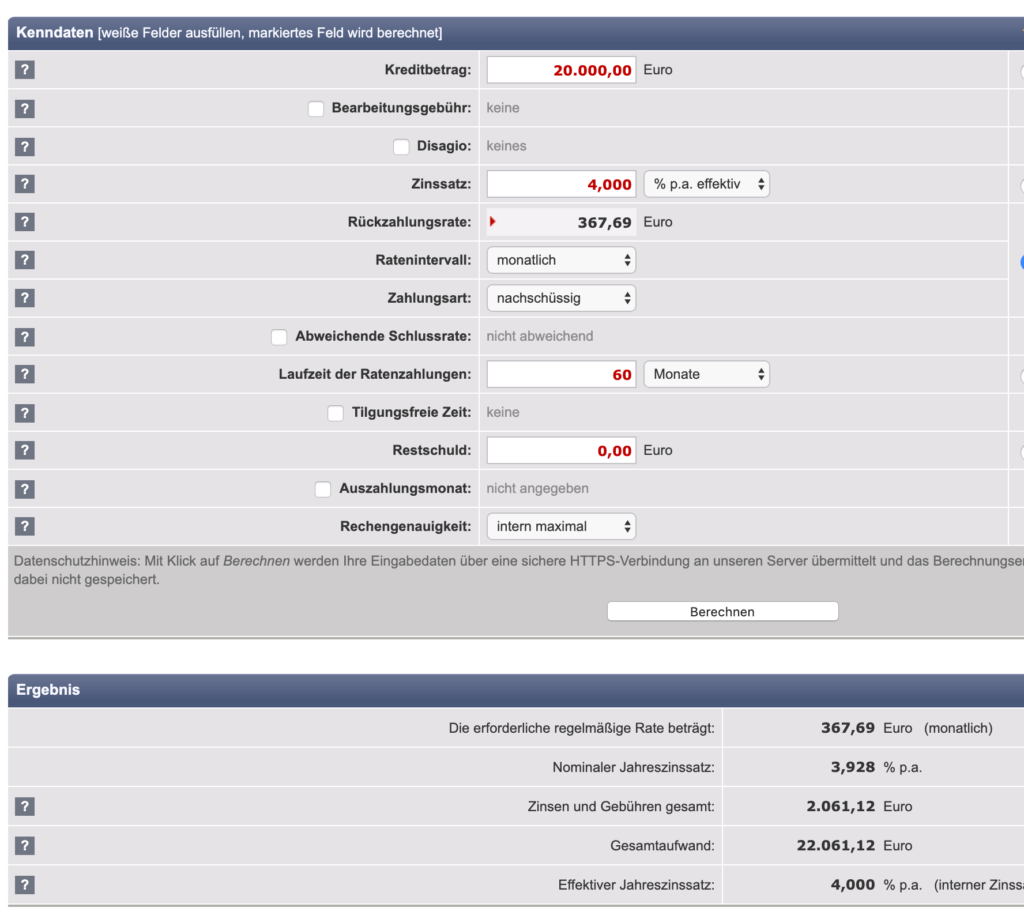This screenshot has width=1024, height=919.
Task: Open help icon for Gesamtaufwand
Action: click(25, 846)
